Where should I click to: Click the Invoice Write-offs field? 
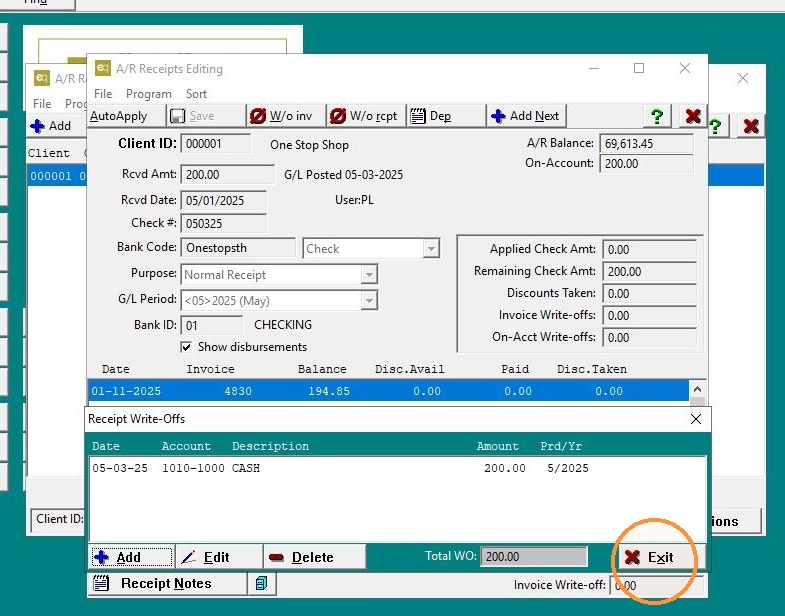point(649,316)
